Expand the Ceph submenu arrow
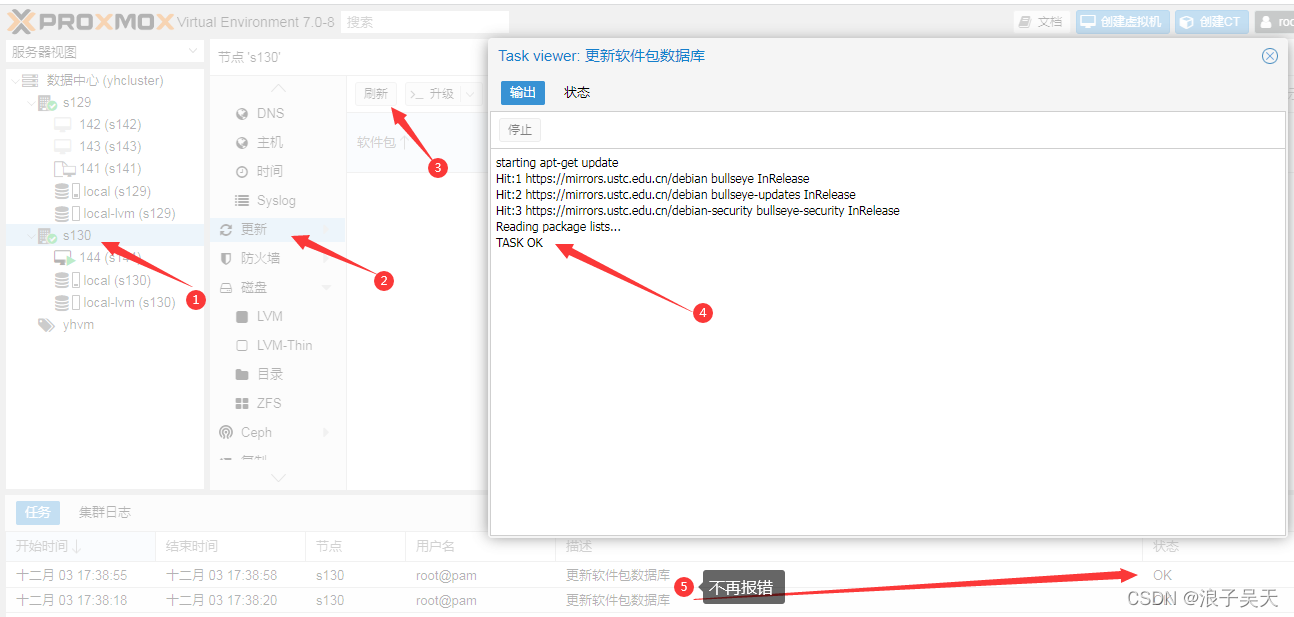1294x617 pixels. coord(326,432)
